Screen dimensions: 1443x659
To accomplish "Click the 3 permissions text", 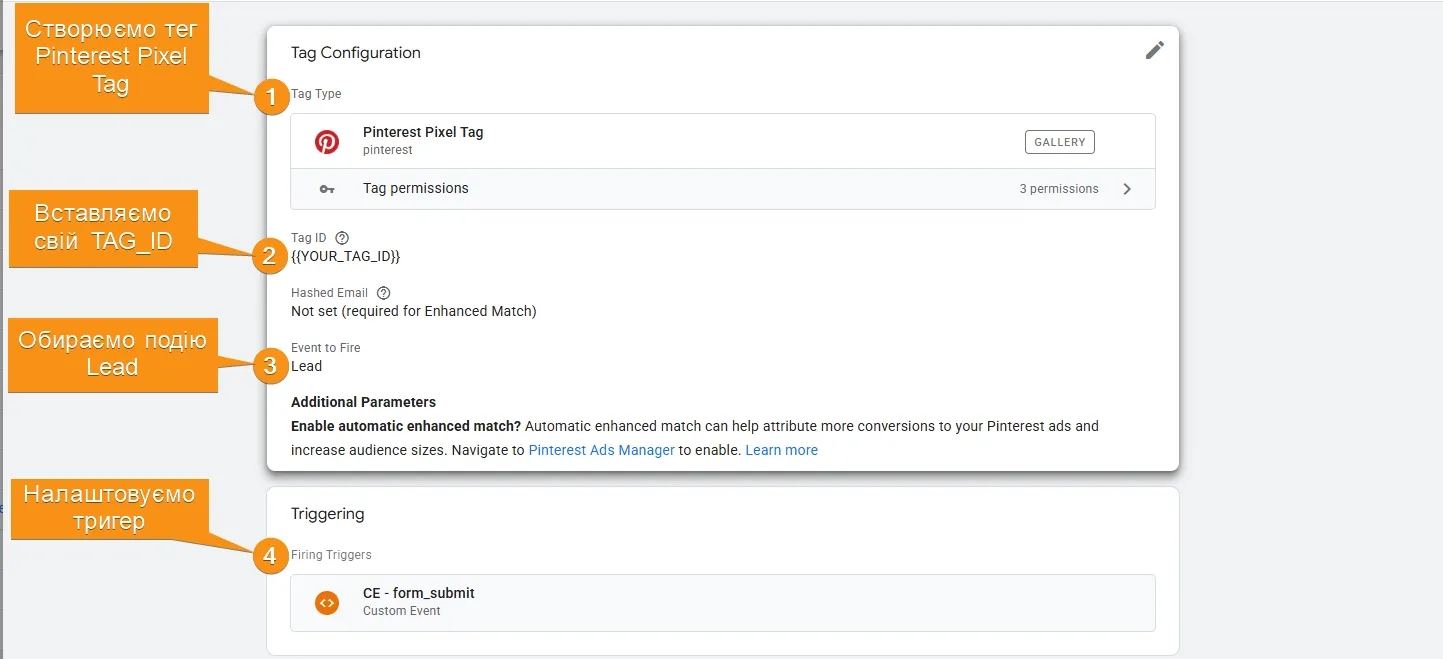I will 1059,189.
